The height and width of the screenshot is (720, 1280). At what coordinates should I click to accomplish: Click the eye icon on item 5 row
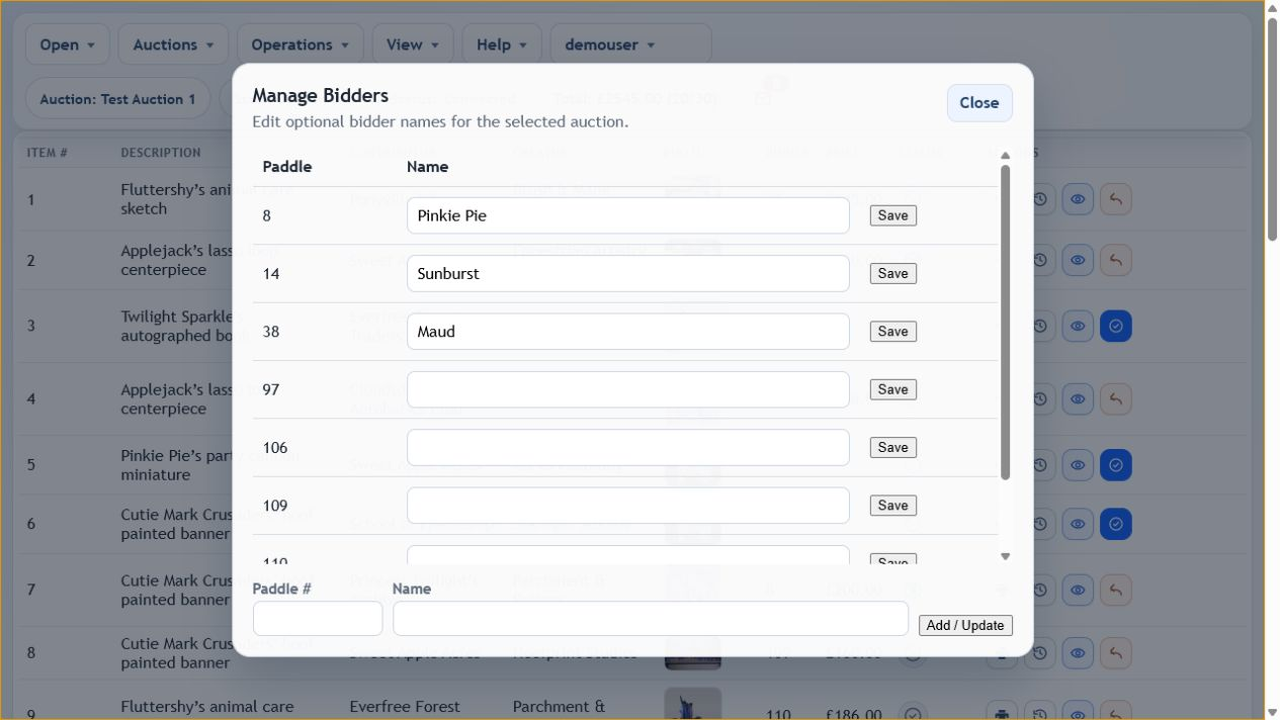(x=1078, y=465)
